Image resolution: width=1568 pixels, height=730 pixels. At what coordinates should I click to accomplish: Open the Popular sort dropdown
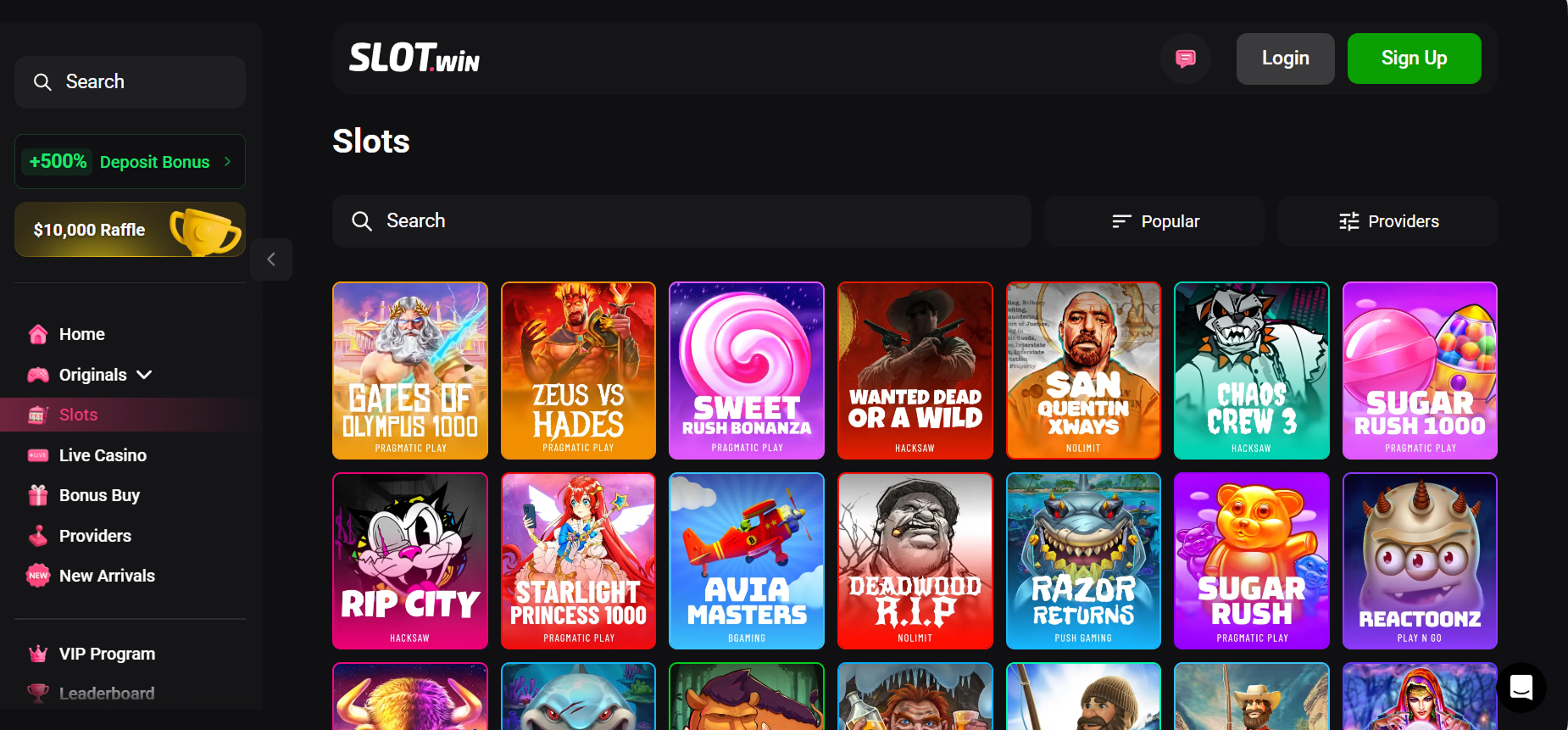pyautogui.click(x=1154, y=221)
